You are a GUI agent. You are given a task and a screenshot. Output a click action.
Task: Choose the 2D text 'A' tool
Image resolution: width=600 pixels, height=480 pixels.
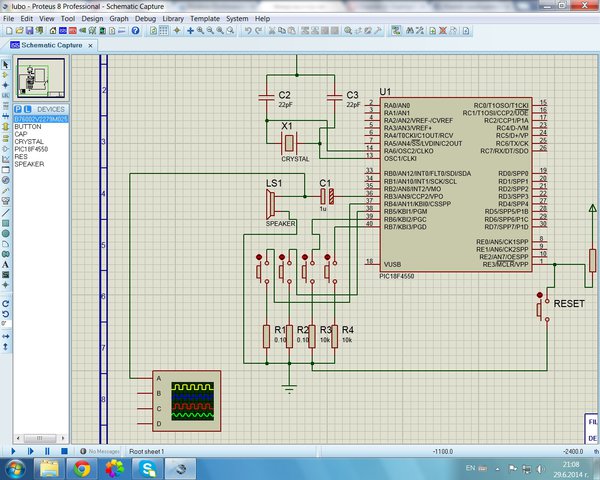click(x=5, y=264)
